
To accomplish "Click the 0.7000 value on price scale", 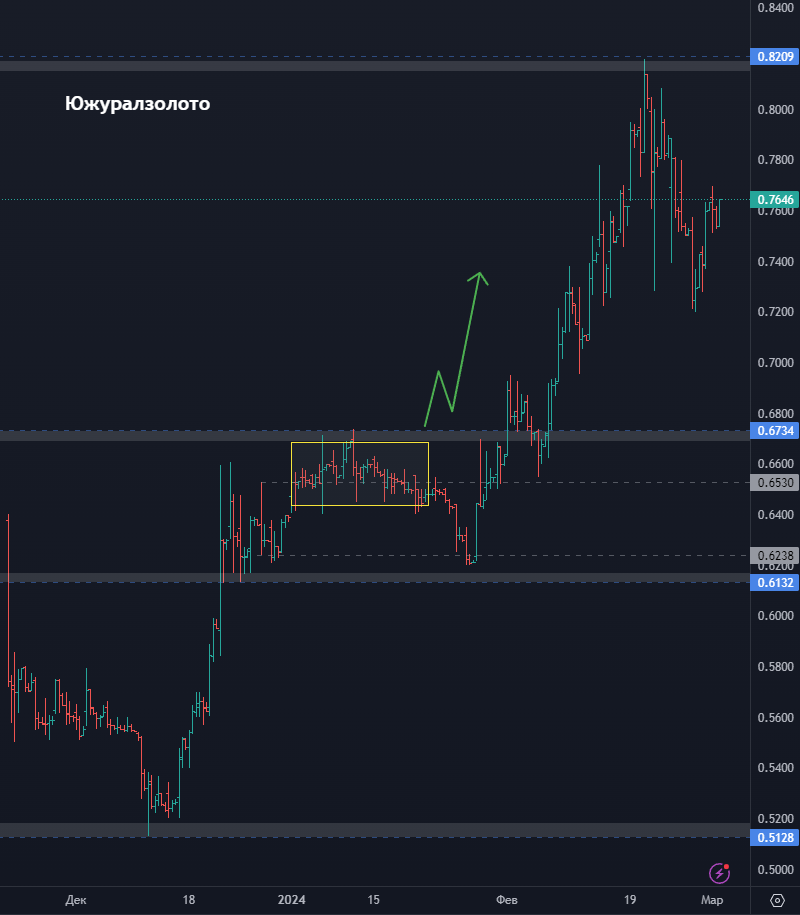I will (x=775, y=362).
